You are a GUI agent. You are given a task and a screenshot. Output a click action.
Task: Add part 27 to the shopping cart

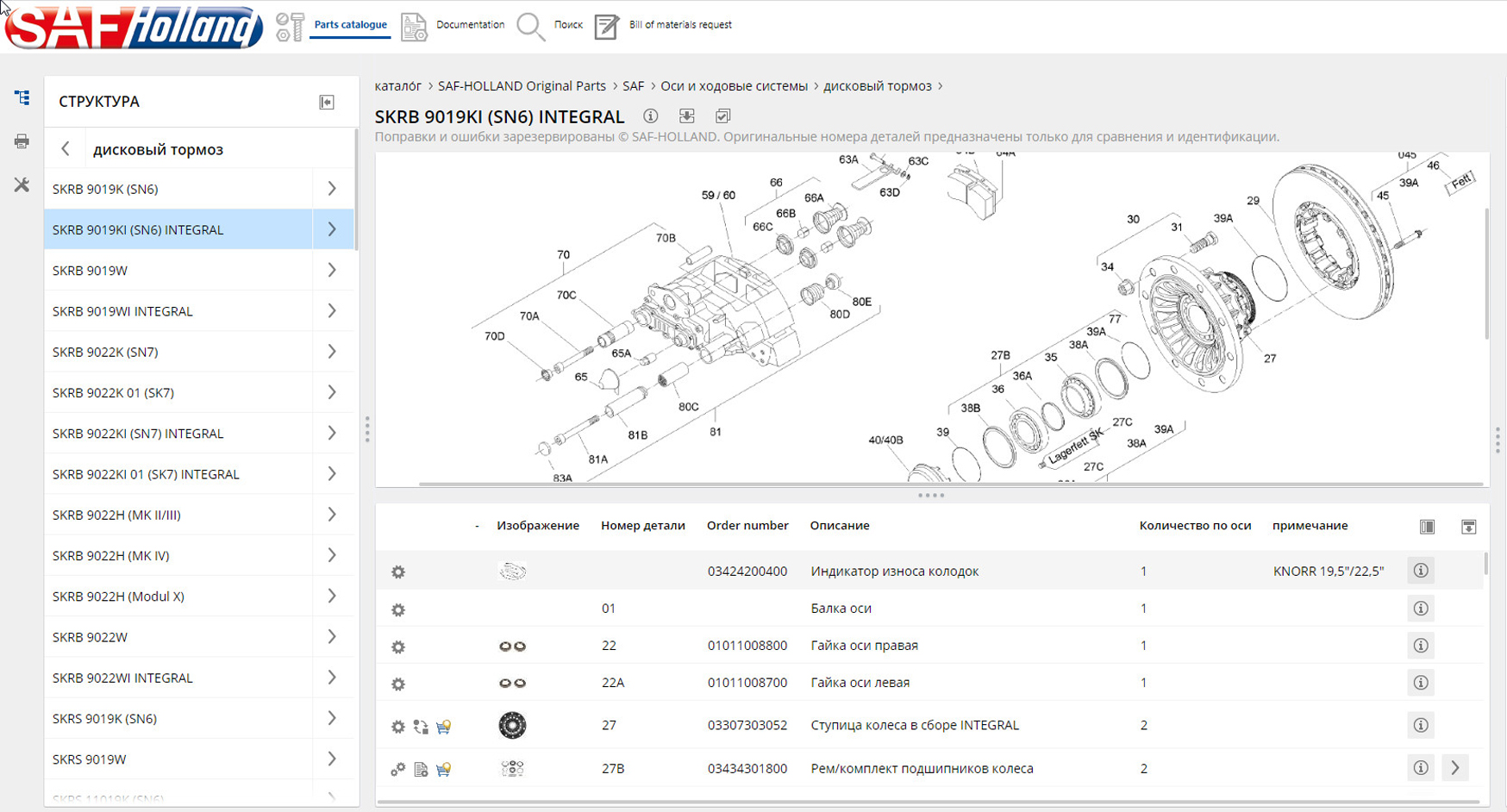point(443,727)
